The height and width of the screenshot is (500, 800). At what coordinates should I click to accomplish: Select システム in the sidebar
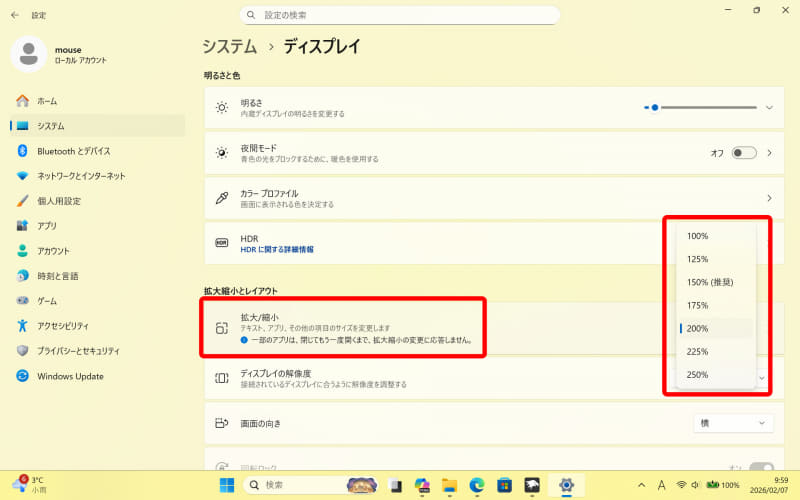click(97, 126)
